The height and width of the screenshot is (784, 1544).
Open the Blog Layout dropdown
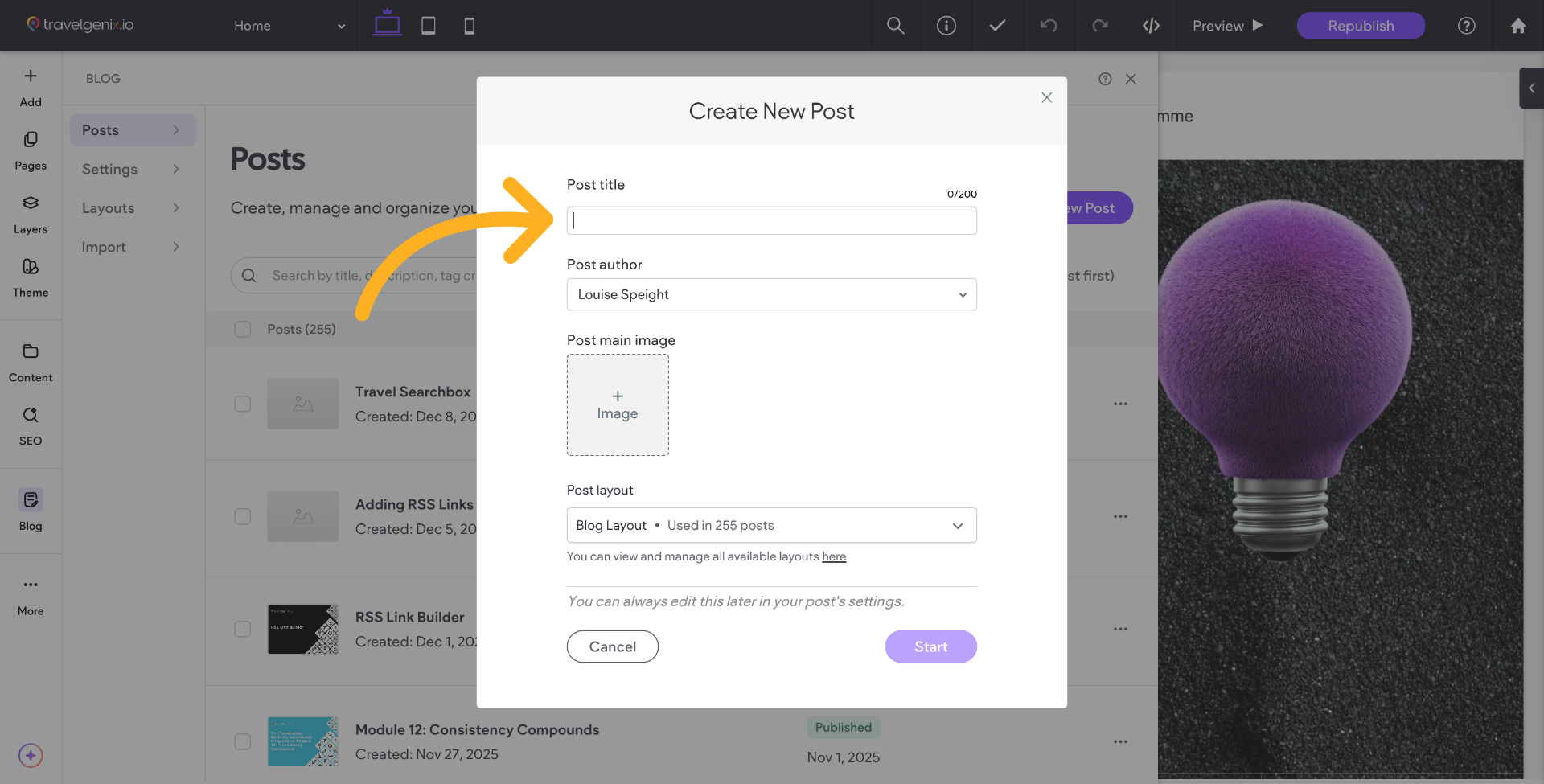(x=771, y=525)
